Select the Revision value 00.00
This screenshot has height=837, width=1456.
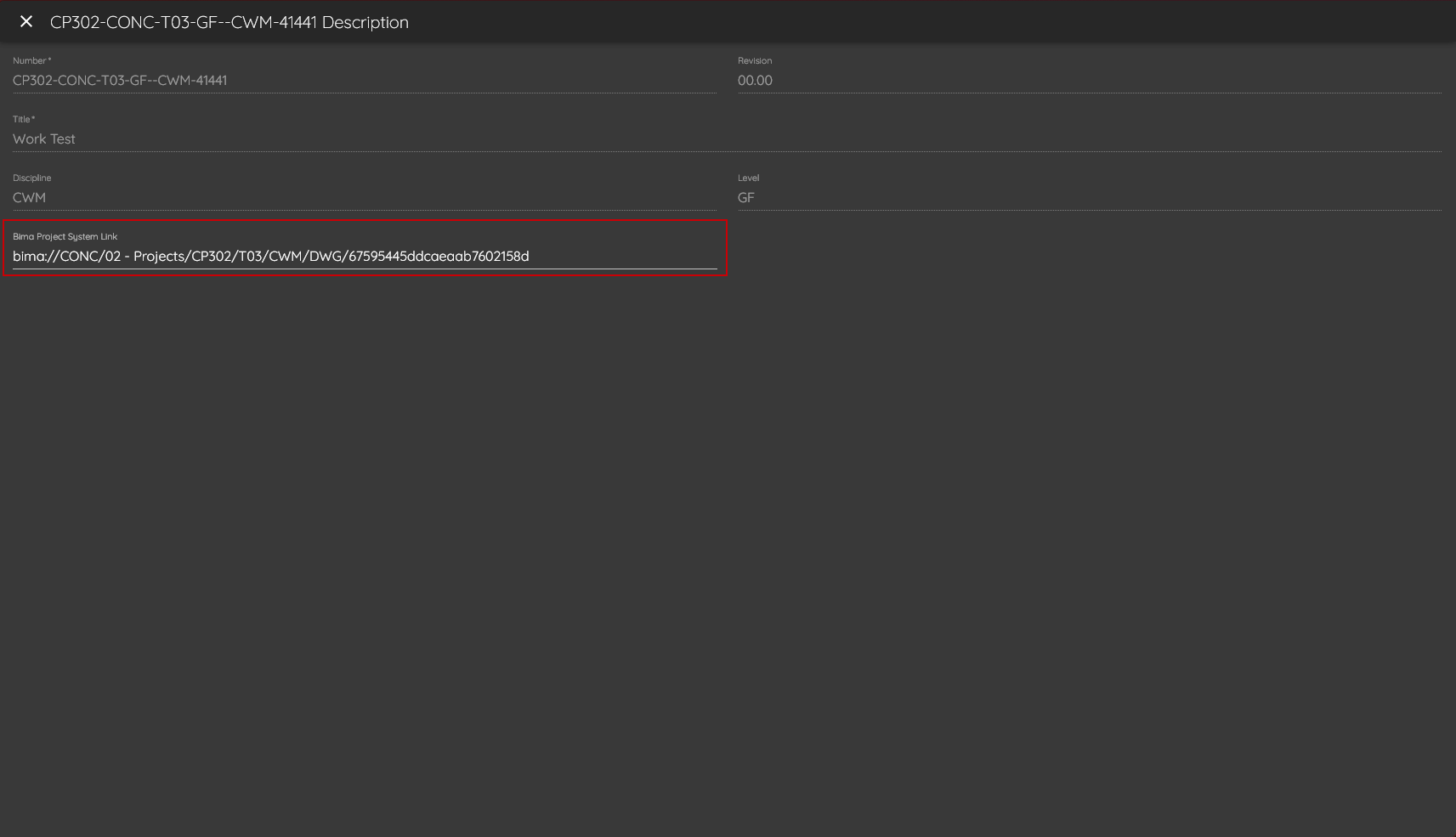click(755, 80)
